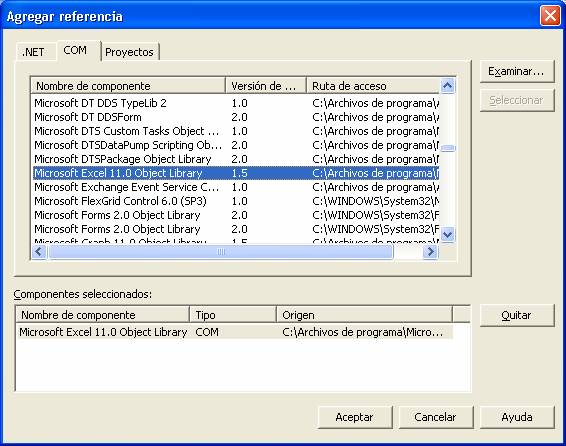This screenshot has height=446, width=566.
Task: Click the Examinar... button
Action: tap(517, 71)
